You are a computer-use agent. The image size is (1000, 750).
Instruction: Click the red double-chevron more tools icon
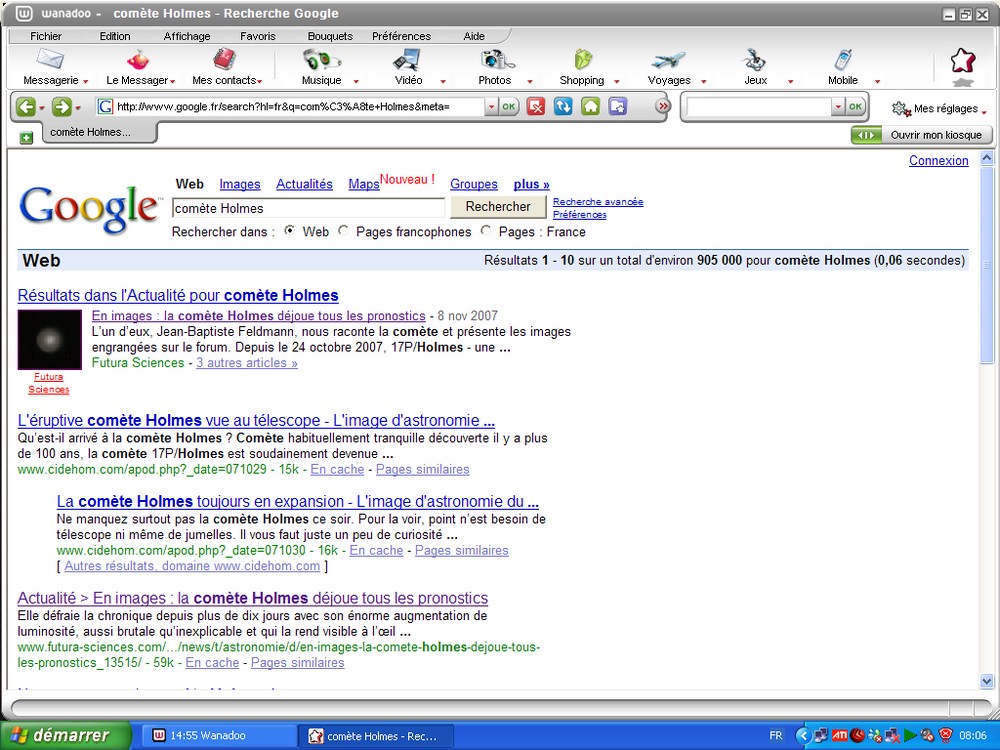(663, 106)
